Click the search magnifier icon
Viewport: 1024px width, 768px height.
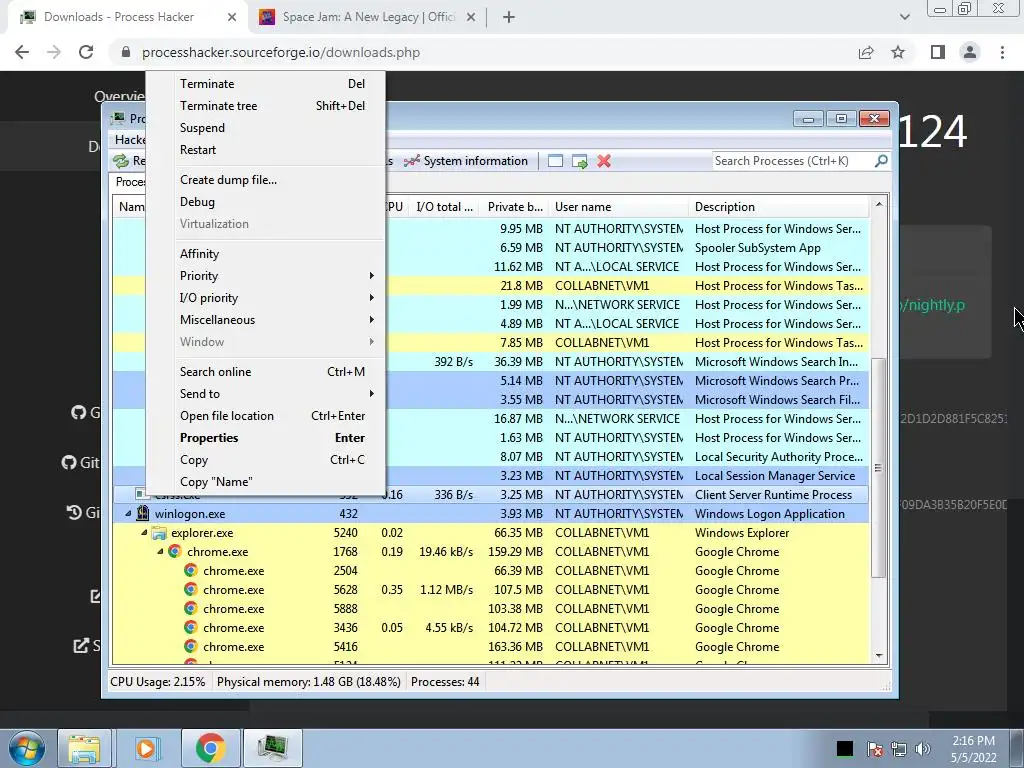pos(881,161)
